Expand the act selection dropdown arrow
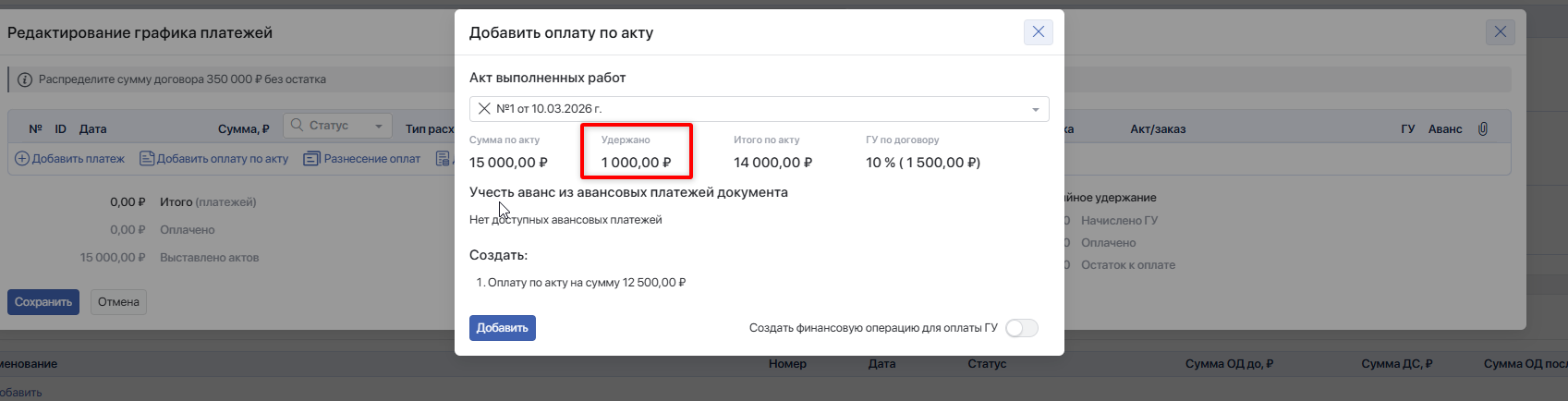 click(1035, 110)
